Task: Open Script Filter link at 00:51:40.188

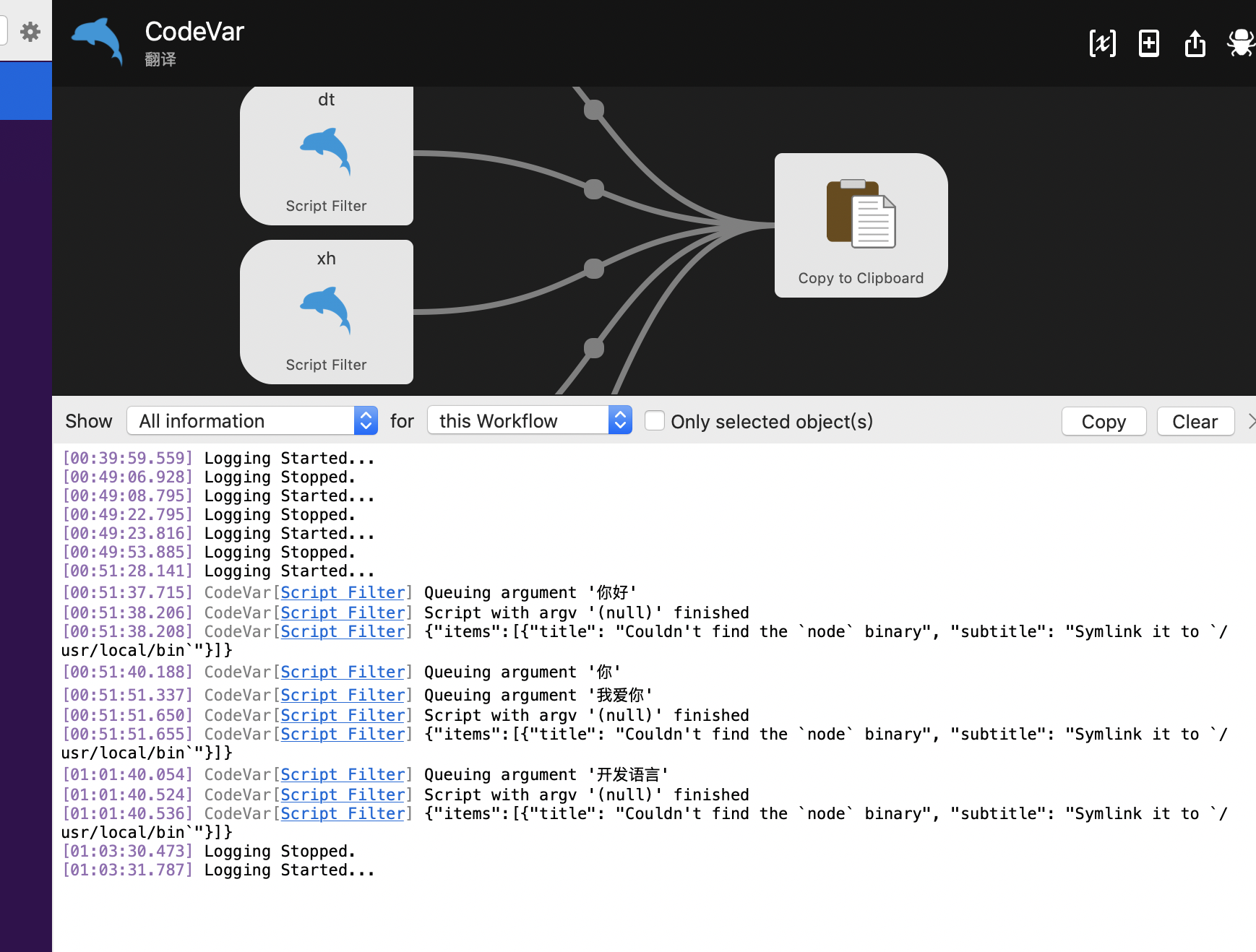Action: tap(343, 672)
